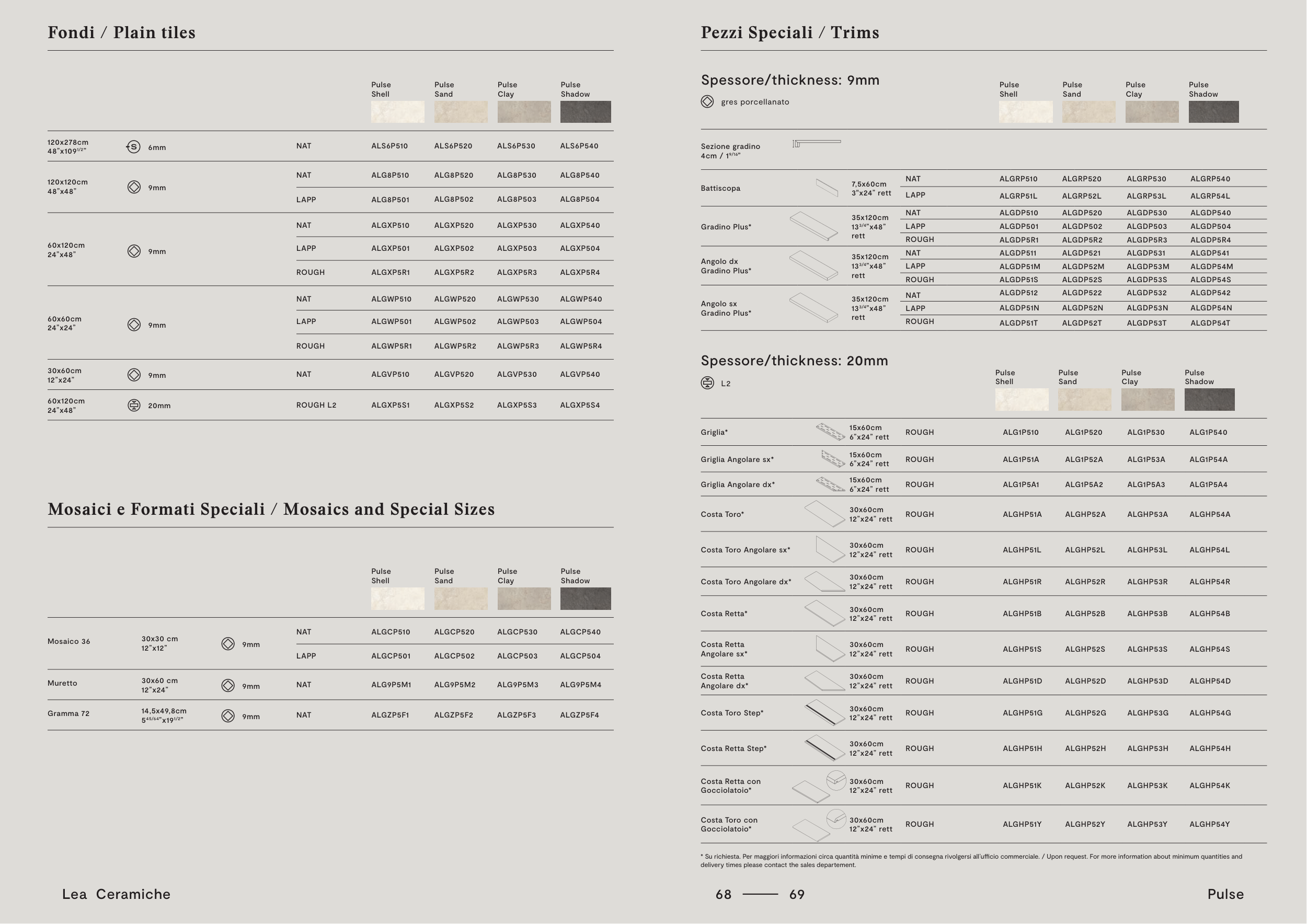This screenshot has width=1307, height=924.
Task: Click the Mosaico 36 porcelain diamond icon
Action: [x=228, y=643]
